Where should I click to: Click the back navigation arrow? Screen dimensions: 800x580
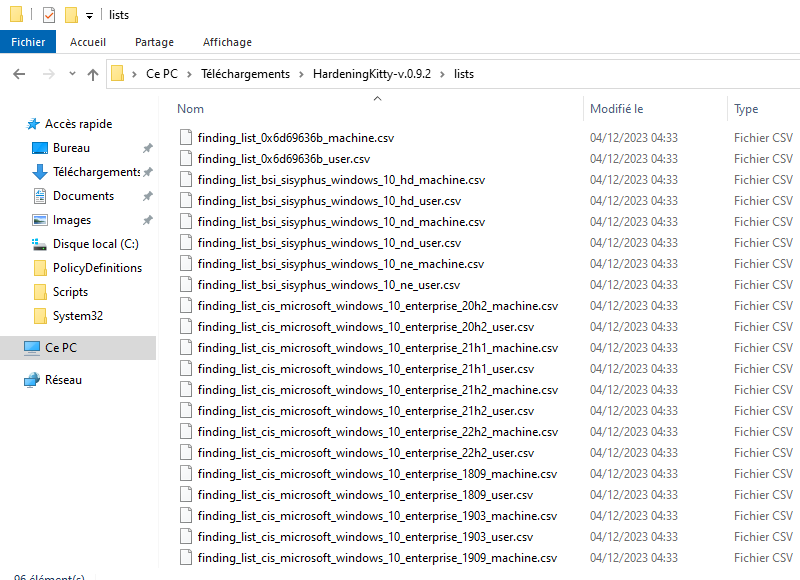pyautogui.click(x=20, y=73)
